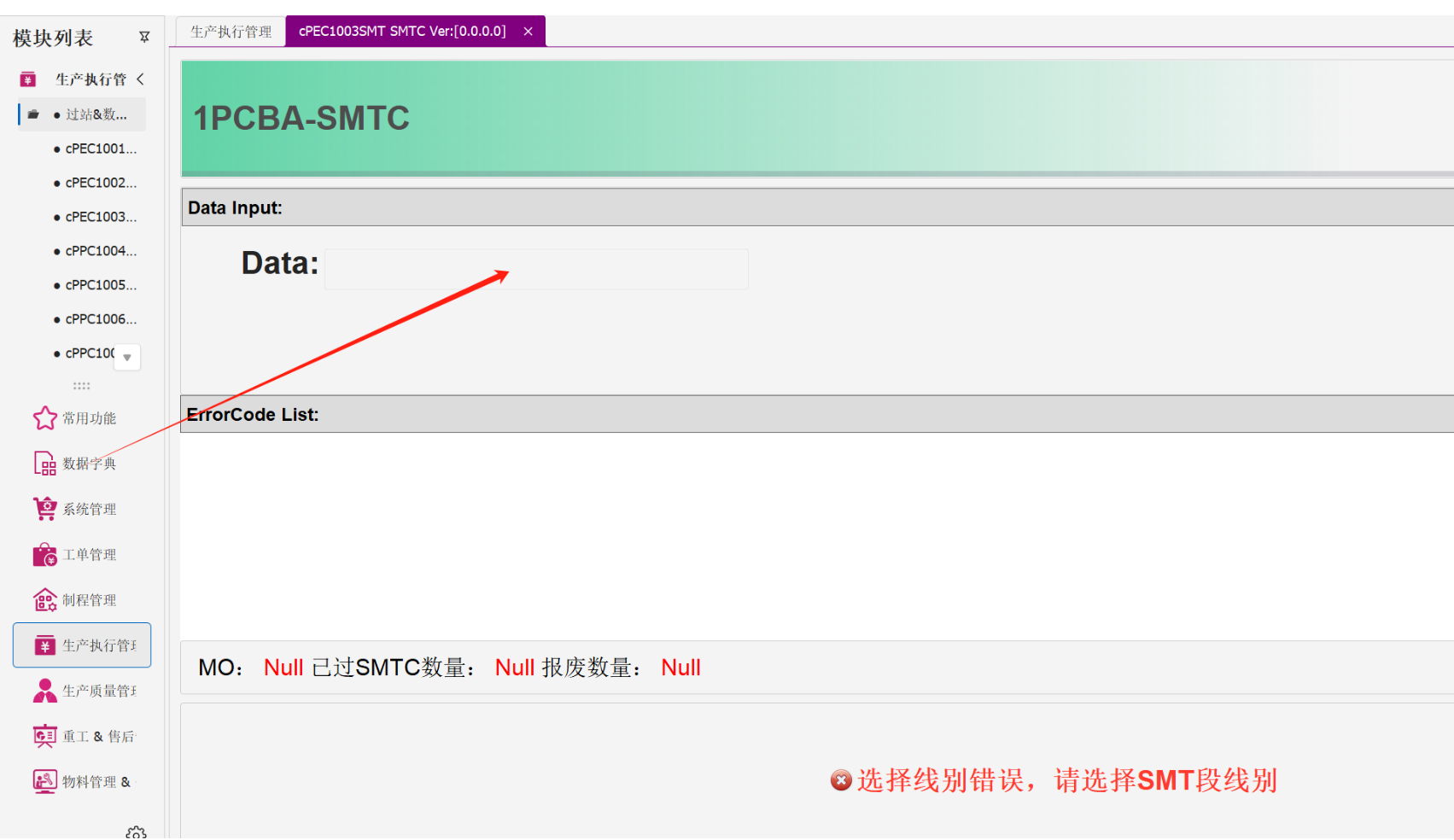1454x840 pixels.
Task: Select the 过站&数... tree node
Action: 96,114
